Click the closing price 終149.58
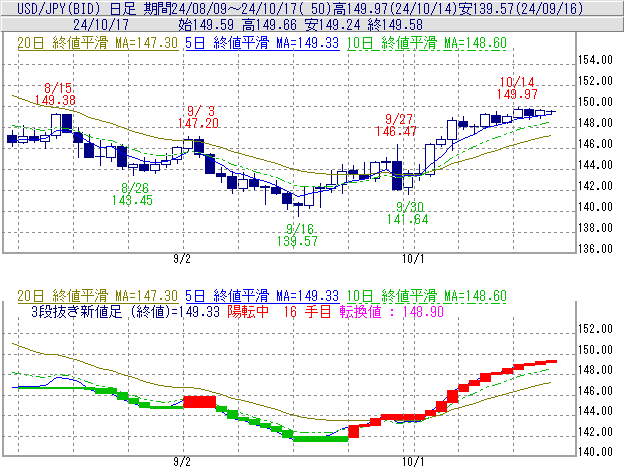 click(x=395, y=25)
